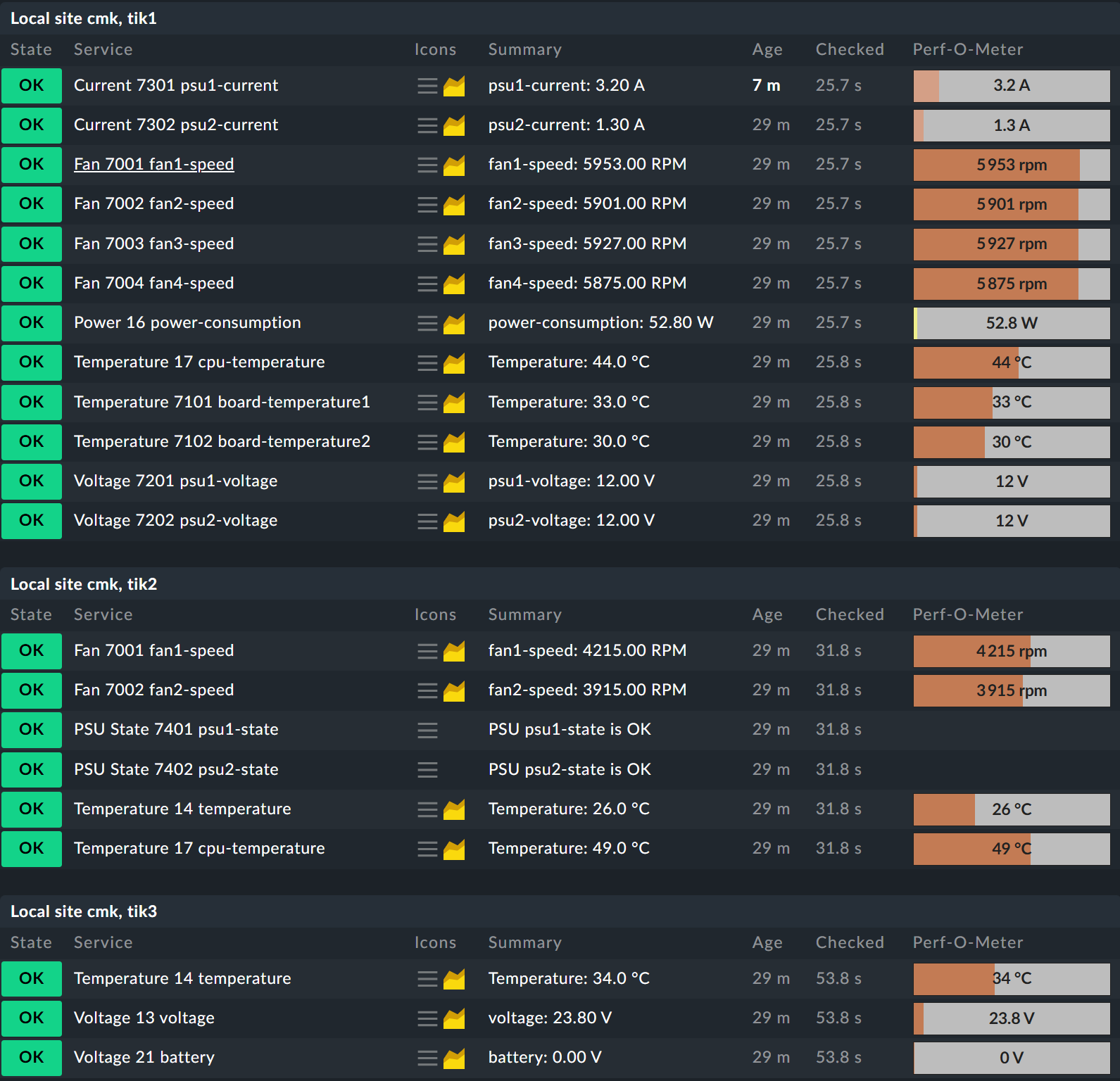Open hamburger menu for tik2 fan2-speed
The height and width of the screenshot is (1081, 1120).
427,691
